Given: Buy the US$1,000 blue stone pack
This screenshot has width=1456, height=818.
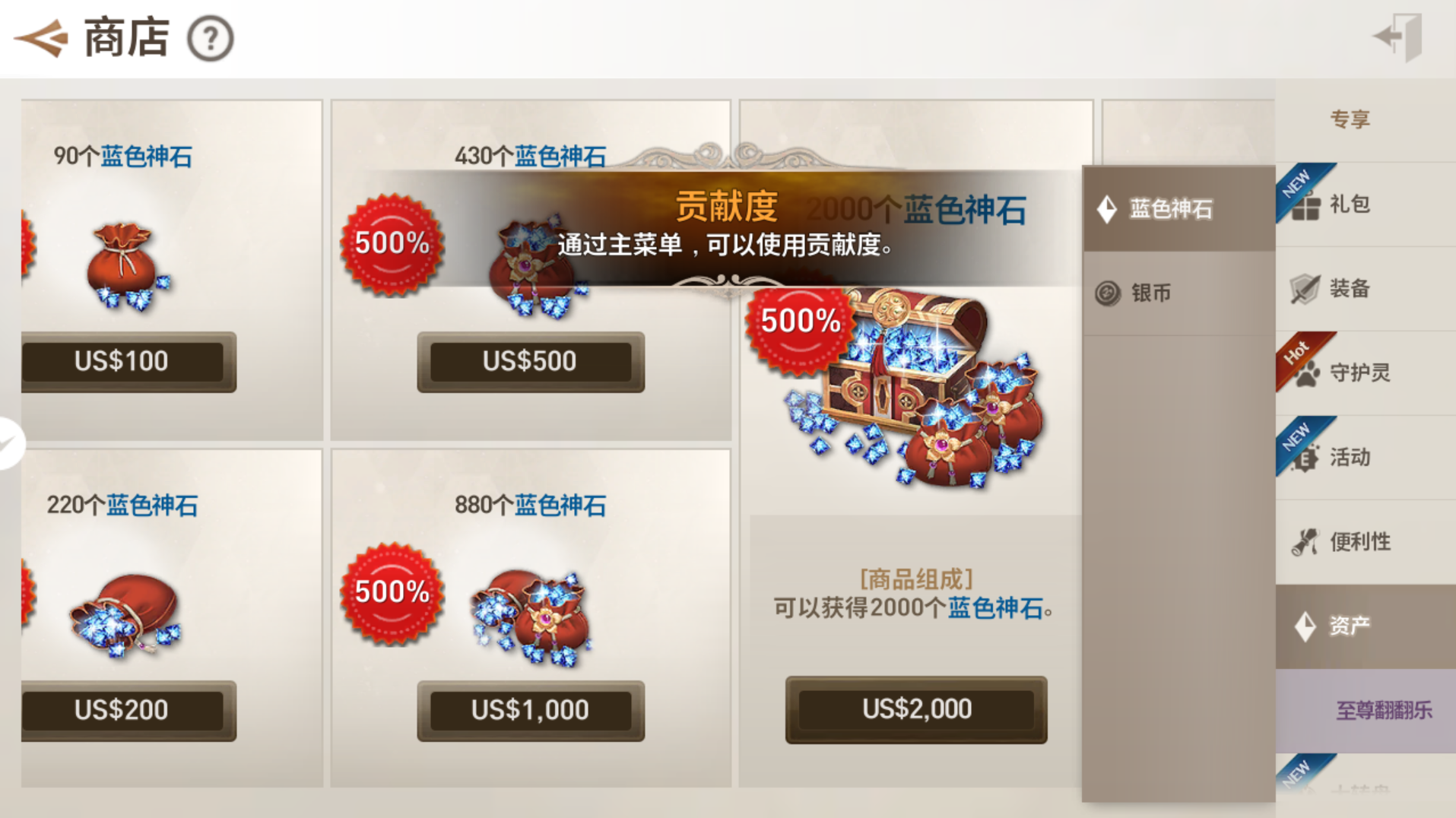Looking at the screenshot, I should [531, 711].
